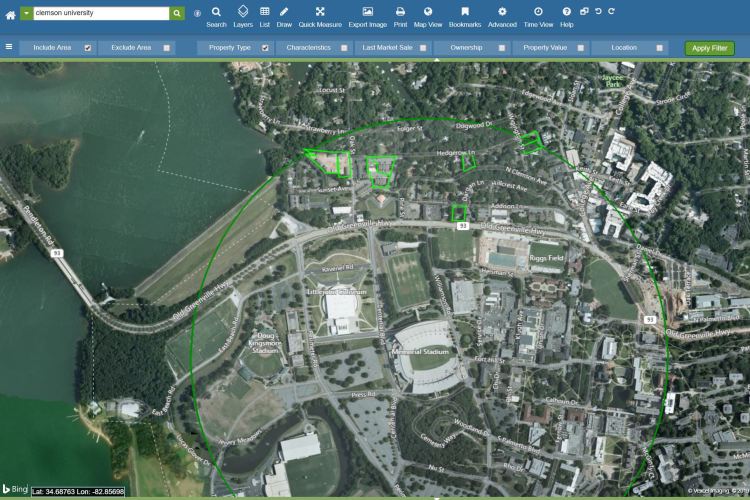Open the Help tool
Viewport: 750px width, 500px height.
(566, 17)
